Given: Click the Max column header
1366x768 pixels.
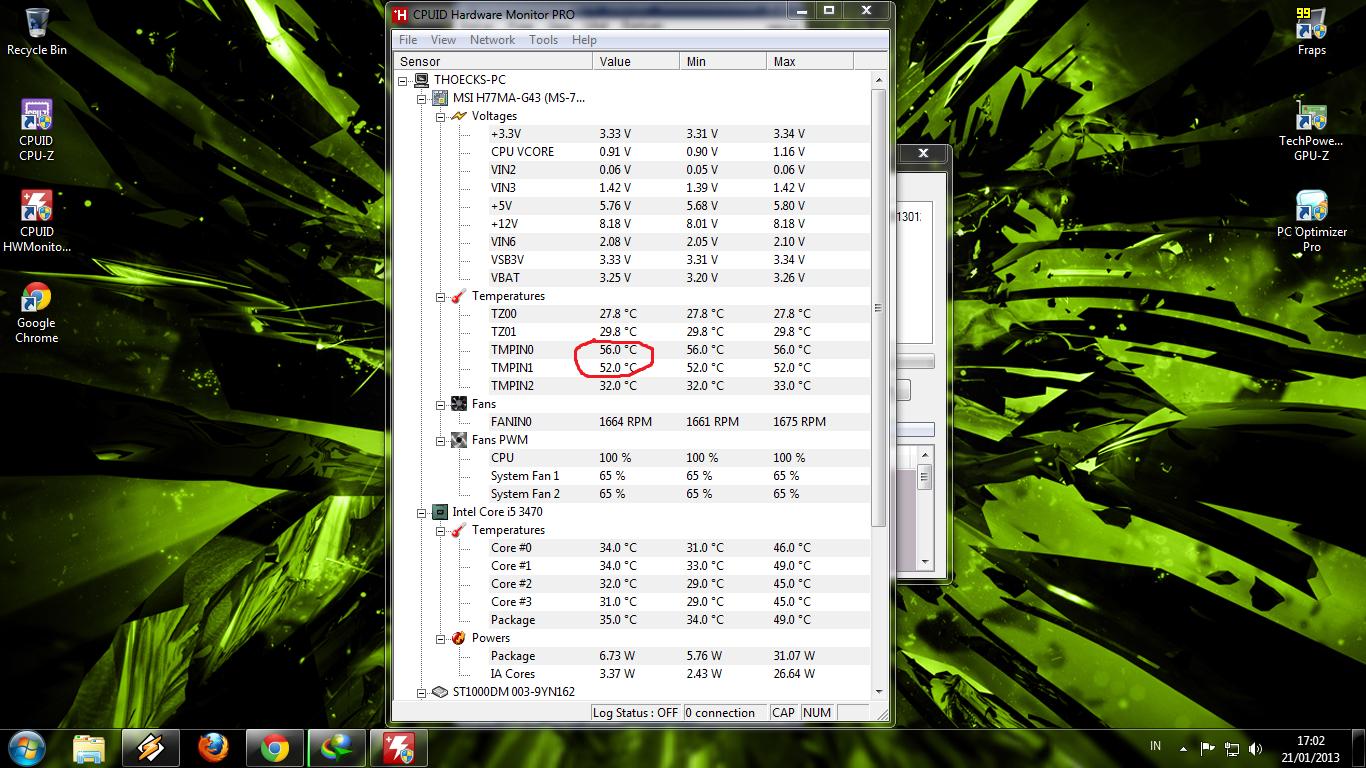Looking at the screenshot, I should click(x=810, y=61).
